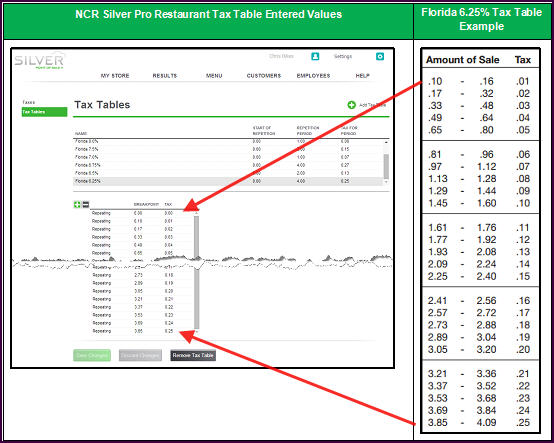
Task: Select the Repeating row with breakpoint 3.21
Action: pos(141,299)
